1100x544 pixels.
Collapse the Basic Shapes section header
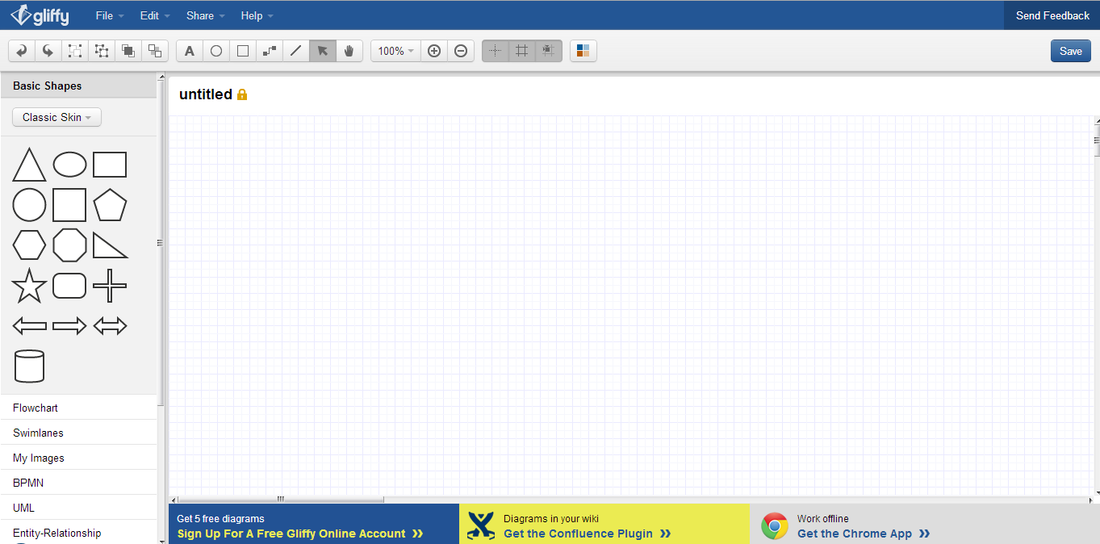[79, 86]
